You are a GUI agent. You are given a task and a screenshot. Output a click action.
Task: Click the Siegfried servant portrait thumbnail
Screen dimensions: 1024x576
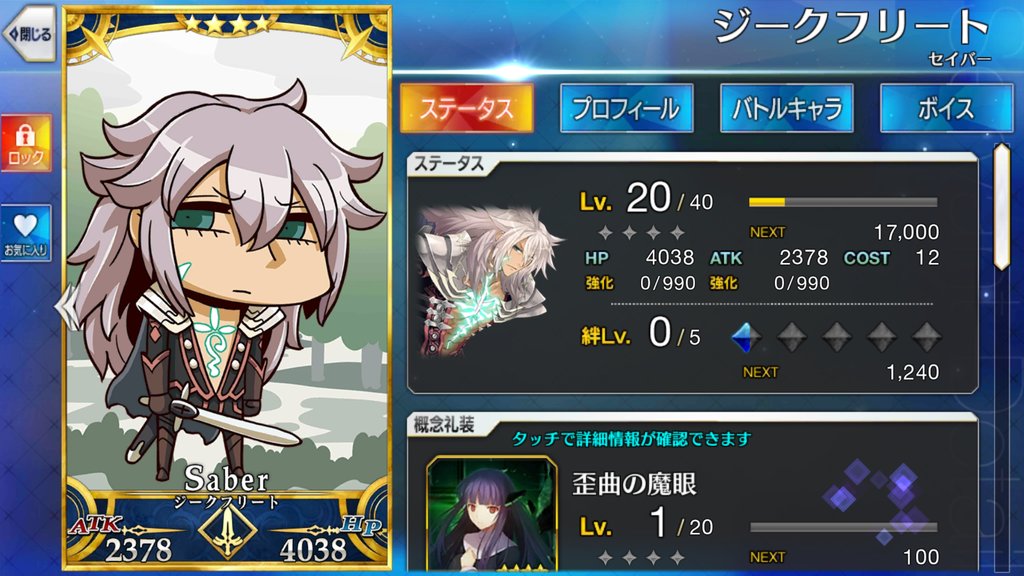pyautogui.click(x=488, y=281)
